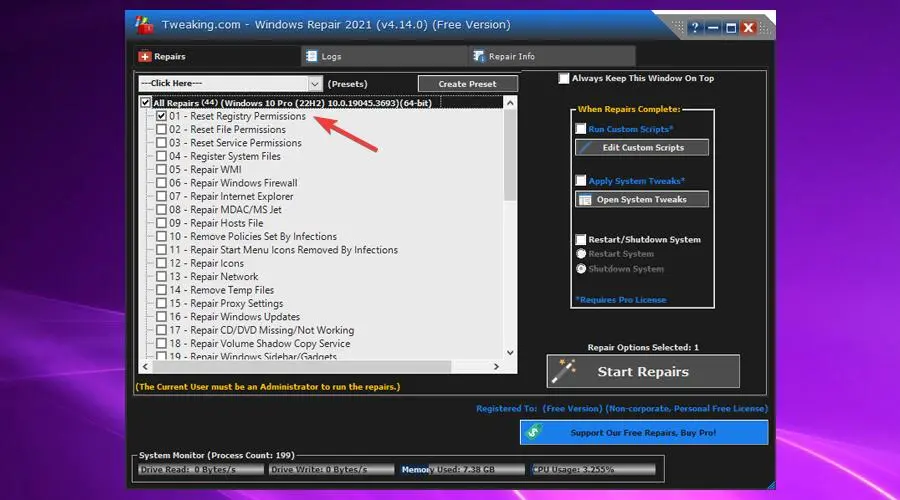900x500 pixels.
Task: Open the Repair Info tab
Action: pos(552,56)
